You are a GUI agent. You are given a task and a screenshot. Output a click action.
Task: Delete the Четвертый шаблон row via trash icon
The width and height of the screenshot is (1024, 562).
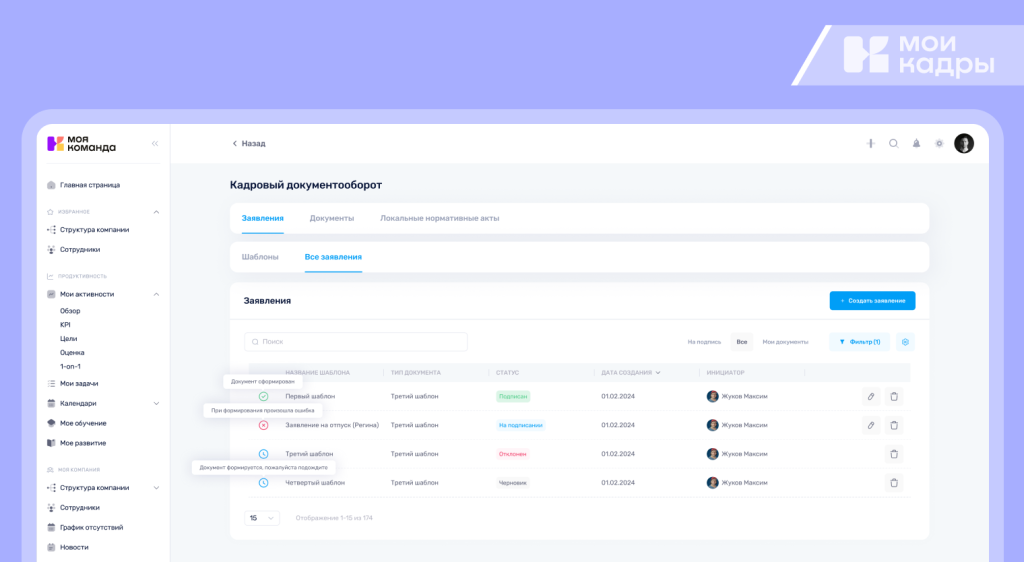point(893,482)
